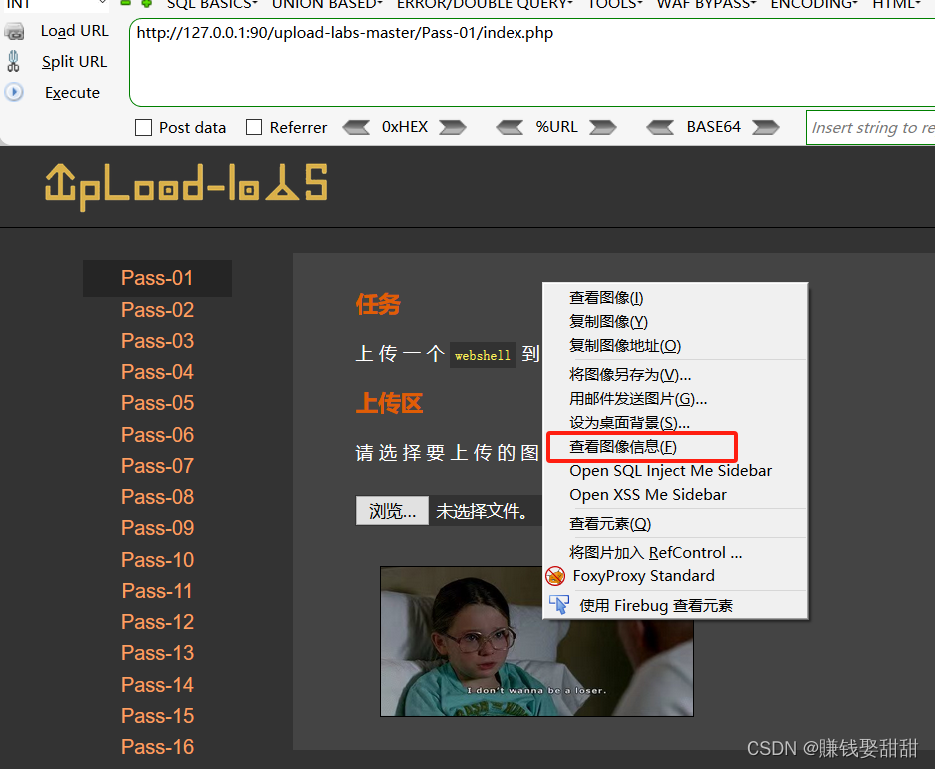Open the SQL BASICS dropdown menu

(212, 5)
